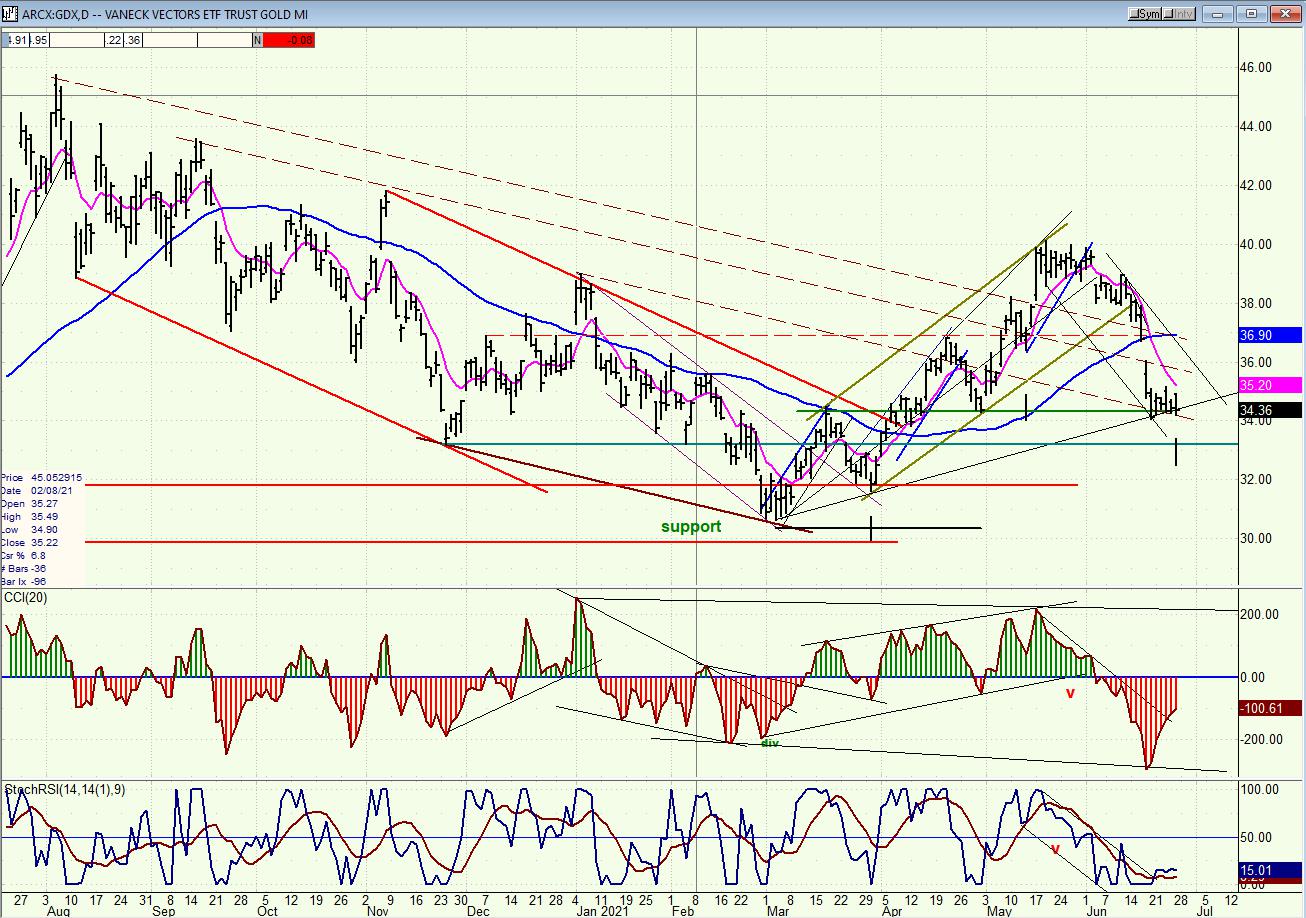Click the black 34.36 last price tag
The image size is (1306, 918).
(1272, 410)
